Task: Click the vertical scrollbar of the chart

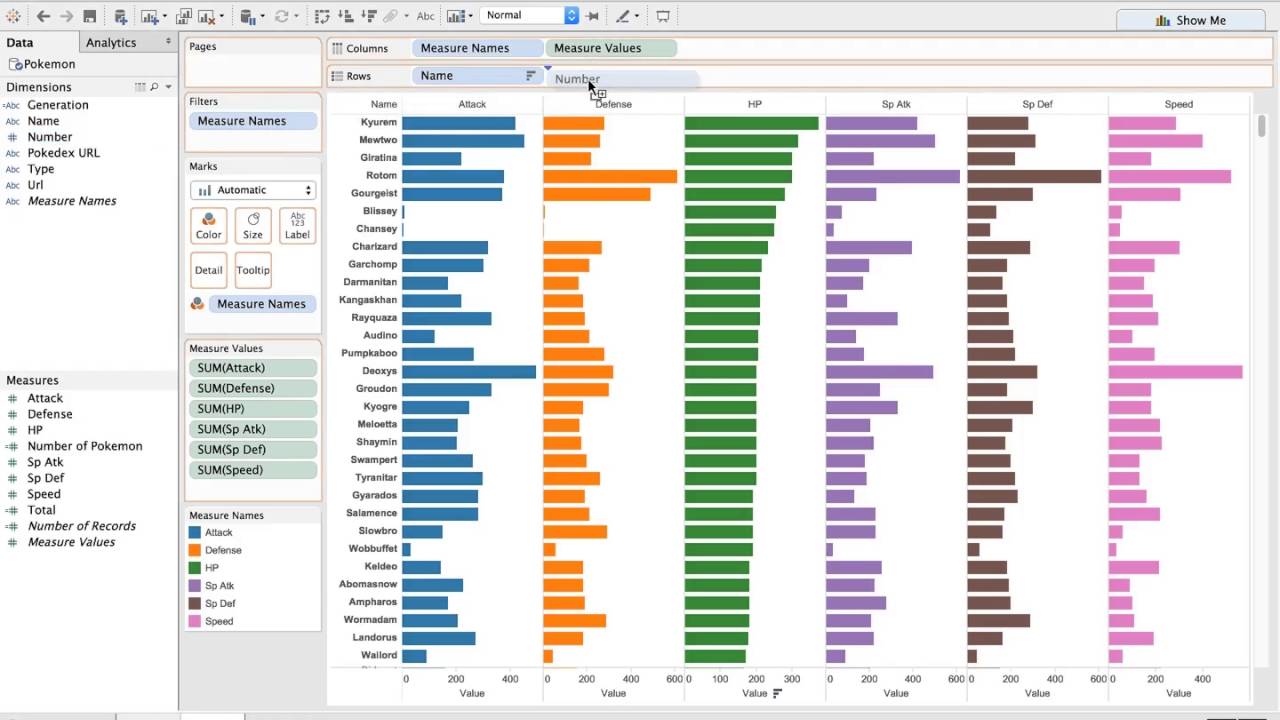Action: pos(1262,128)
